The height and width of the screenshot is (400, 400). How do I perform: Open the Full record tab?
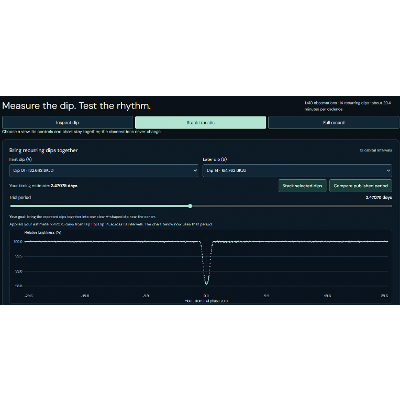click(334, 123)
